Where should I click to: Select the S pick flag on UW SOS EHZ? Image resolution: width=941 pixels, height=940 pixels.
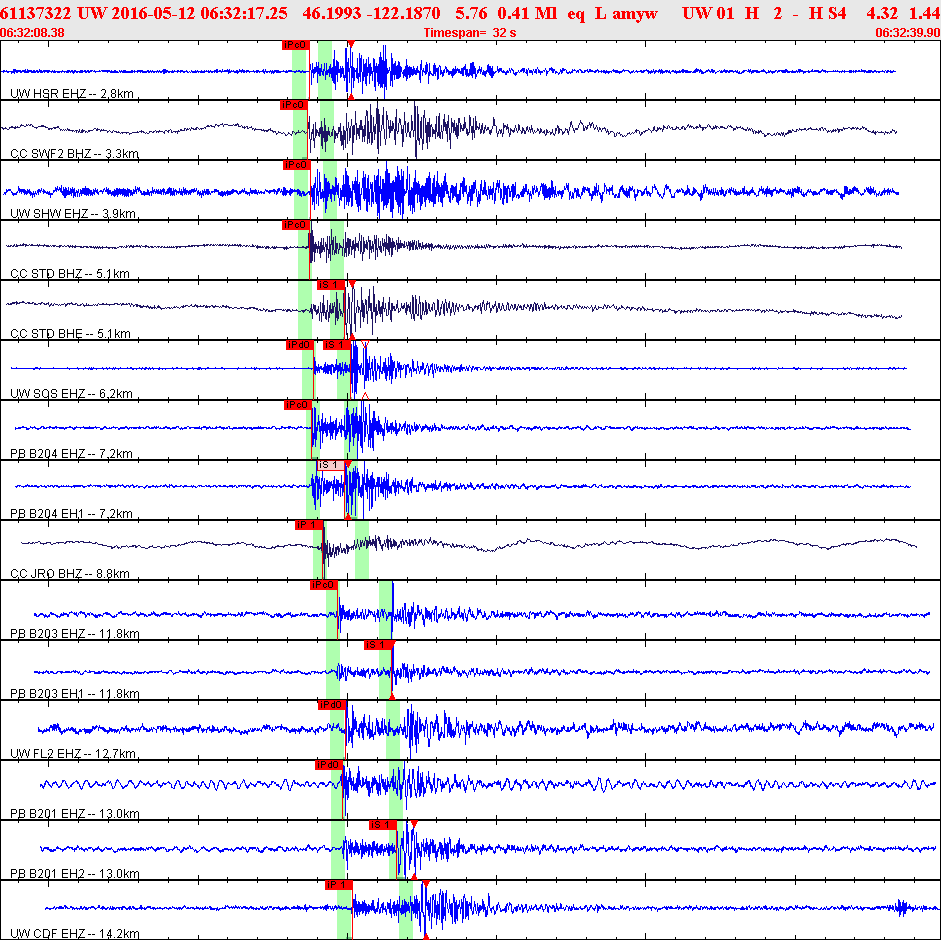click(x=337, y=345)
